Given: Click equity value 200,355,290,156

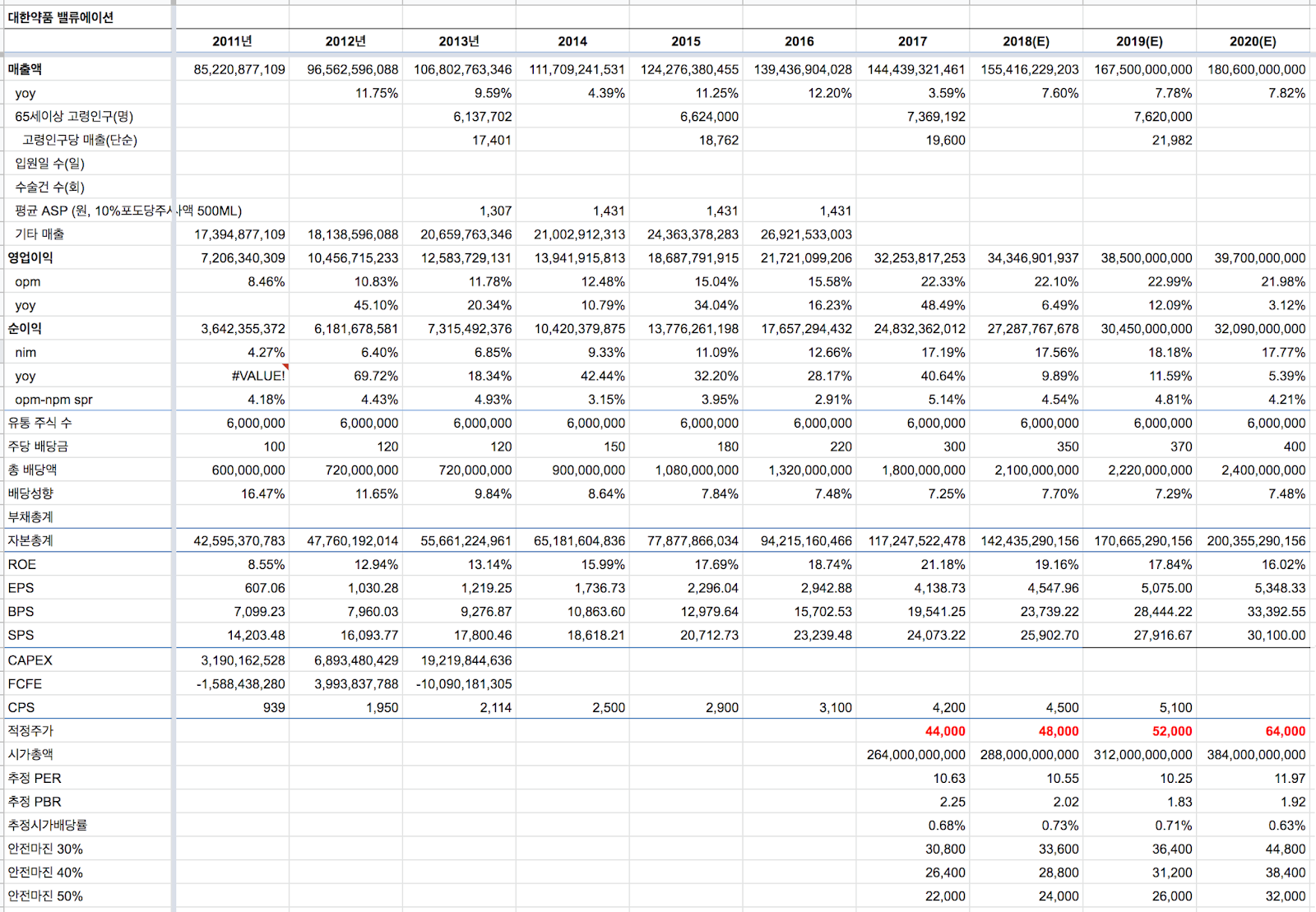Looking at the screenshot, I should pyautogui.click(x=1256, y=541).
